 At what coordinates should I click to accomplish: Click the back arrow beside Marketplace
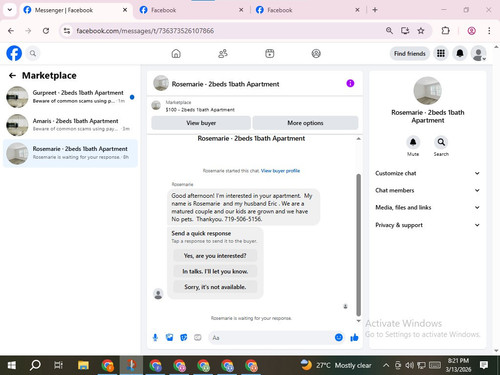tap(12, 76)
